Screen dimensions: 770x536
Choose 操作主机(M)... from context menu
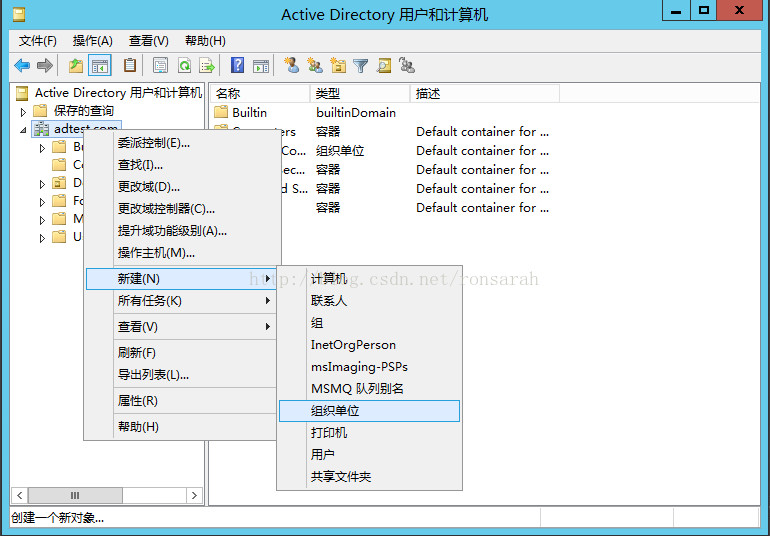click(x=183, y=253)
